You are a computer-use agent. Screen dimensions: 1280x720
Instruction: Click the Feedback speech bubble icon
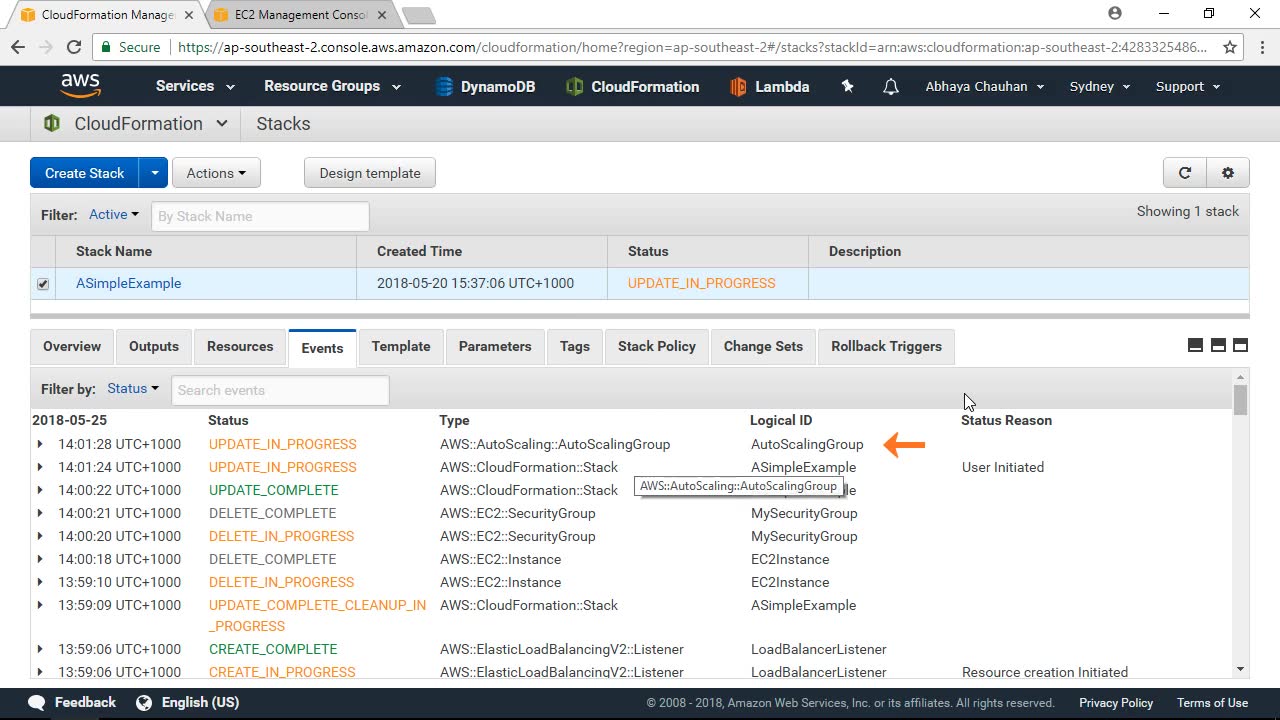tap(37, 702)
